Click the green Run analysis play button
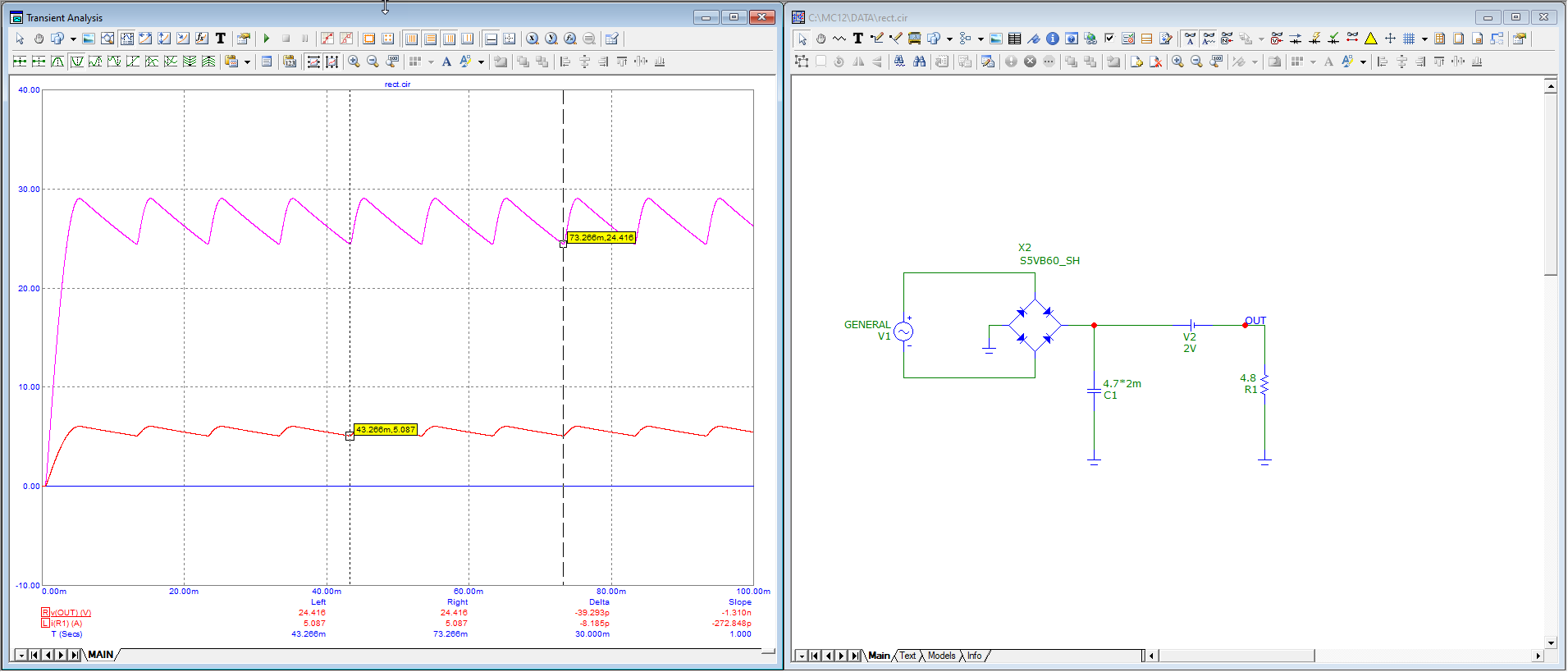This screenshot has height=672, width=1568. tap(267, 39)
